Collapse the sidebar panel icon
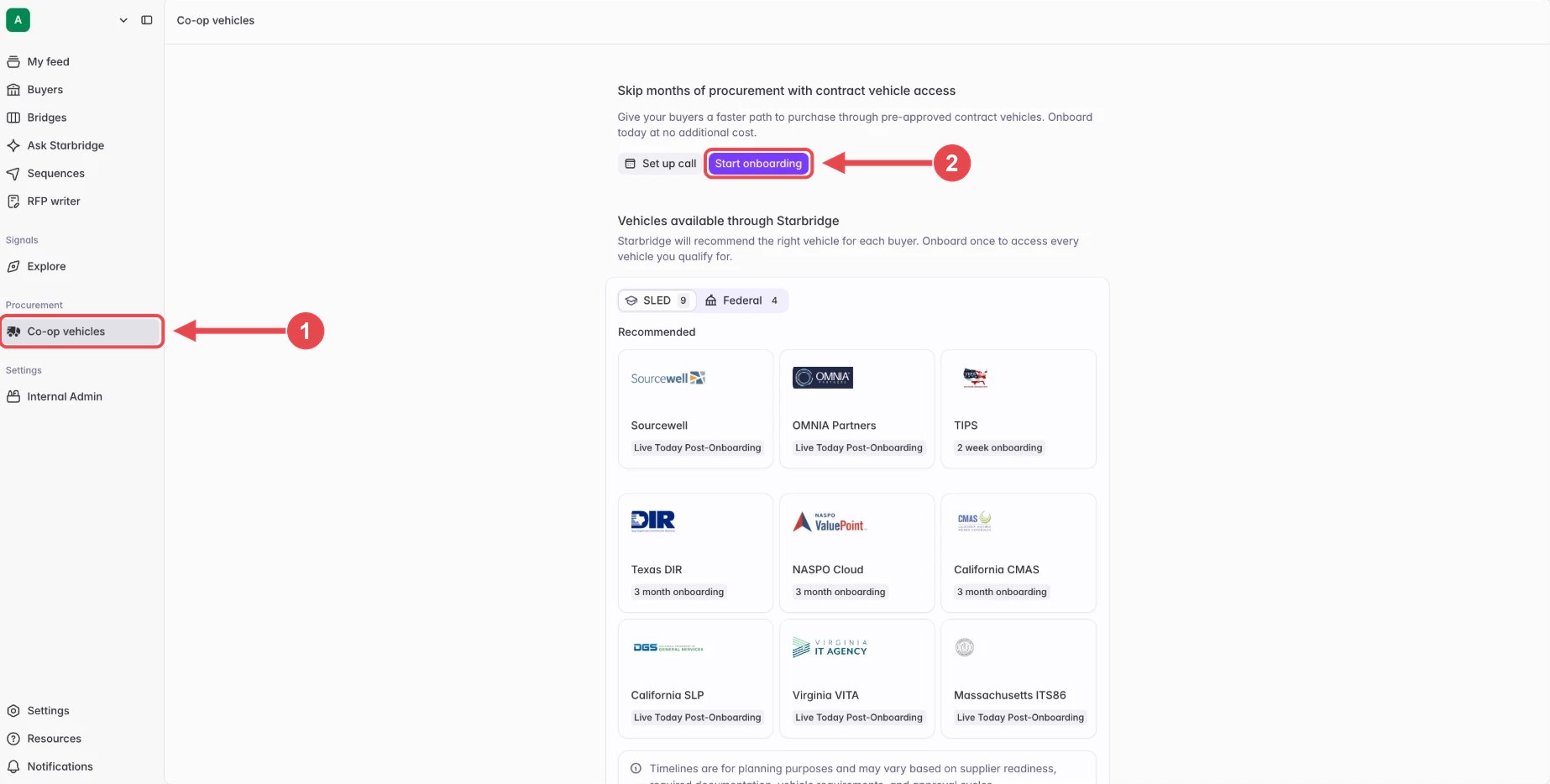 [147, 20]
